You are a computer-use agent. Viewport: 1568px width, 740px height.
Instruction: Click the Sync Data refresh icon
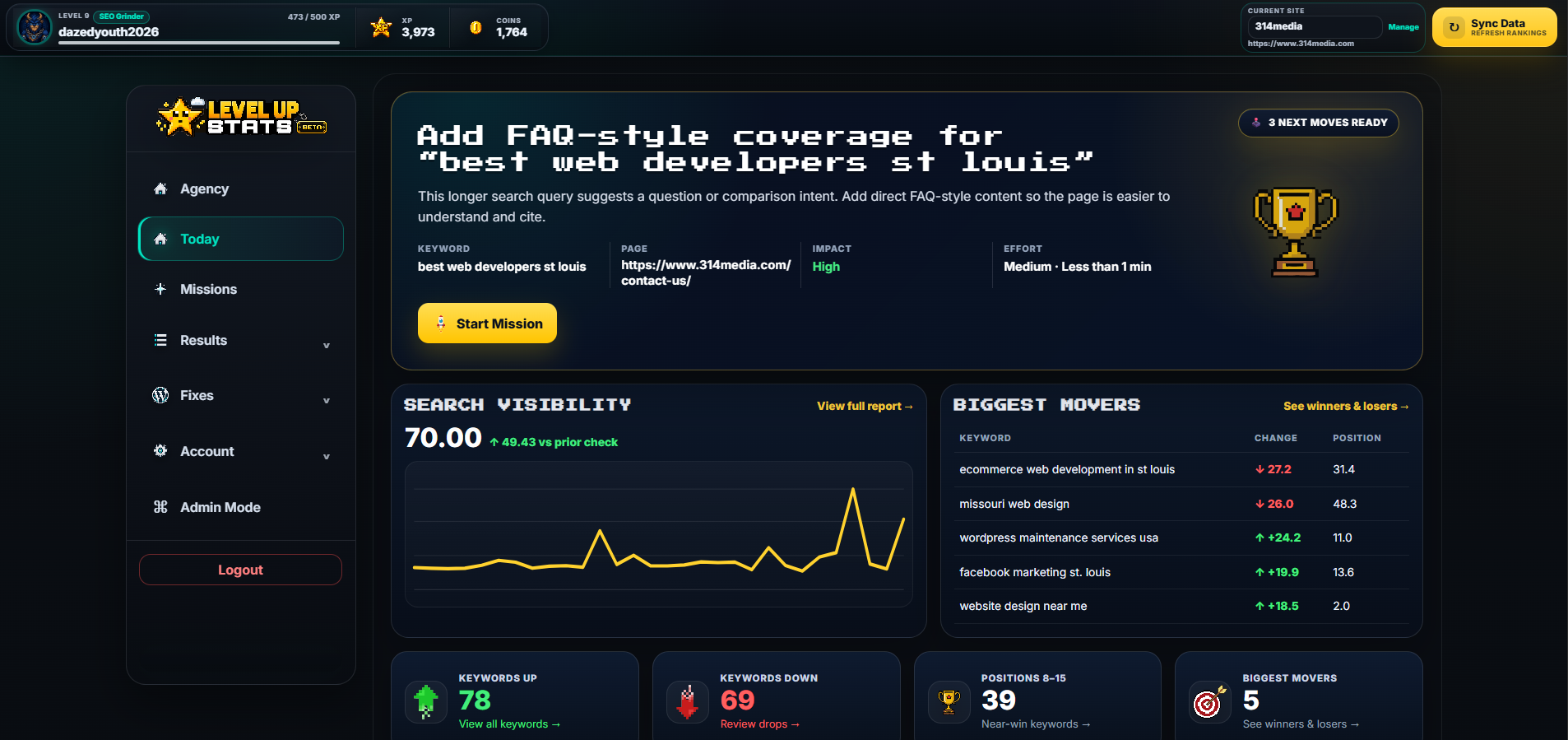pos(1454,27)
